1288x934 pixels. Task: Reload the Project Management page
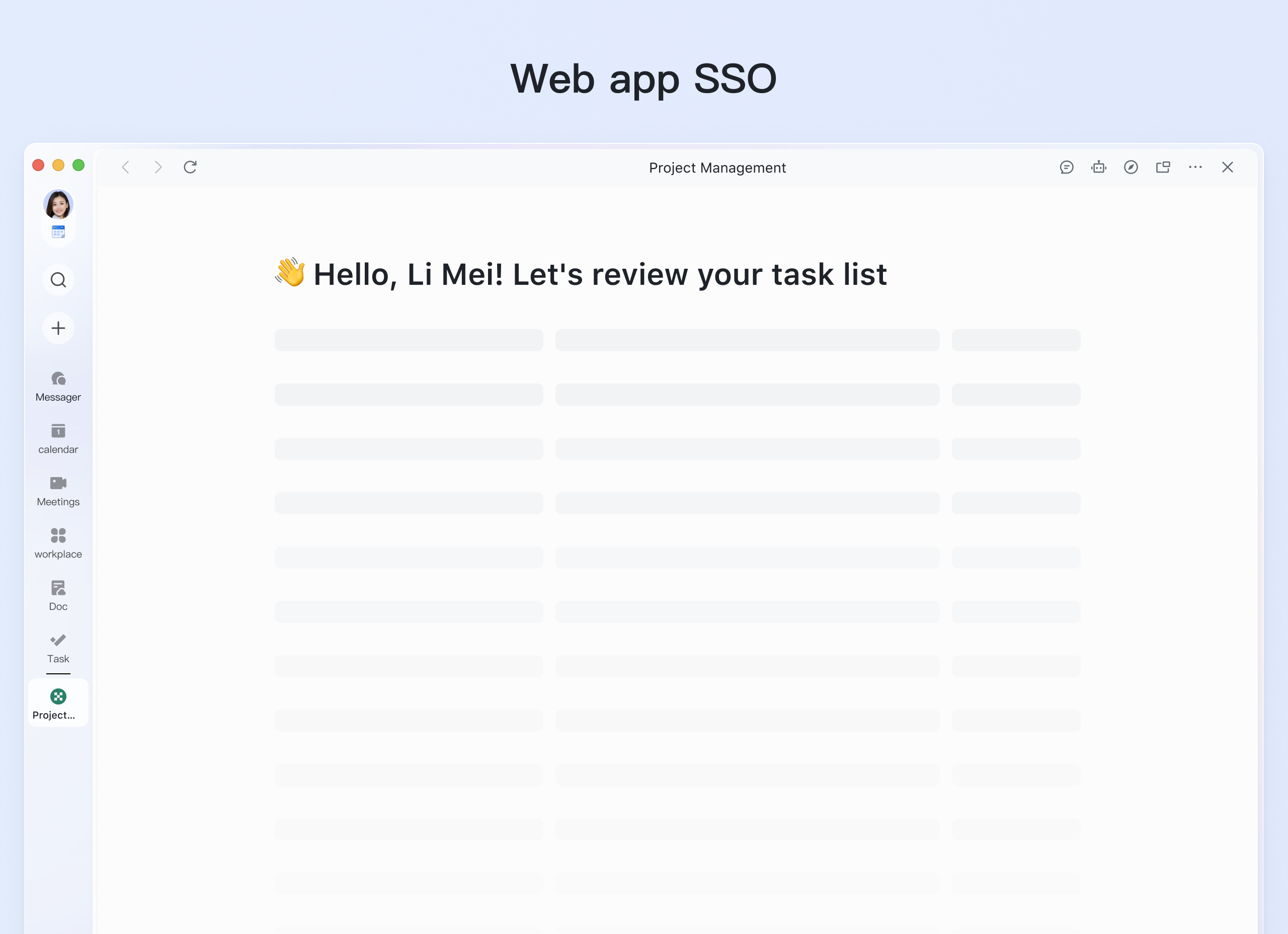190,167
